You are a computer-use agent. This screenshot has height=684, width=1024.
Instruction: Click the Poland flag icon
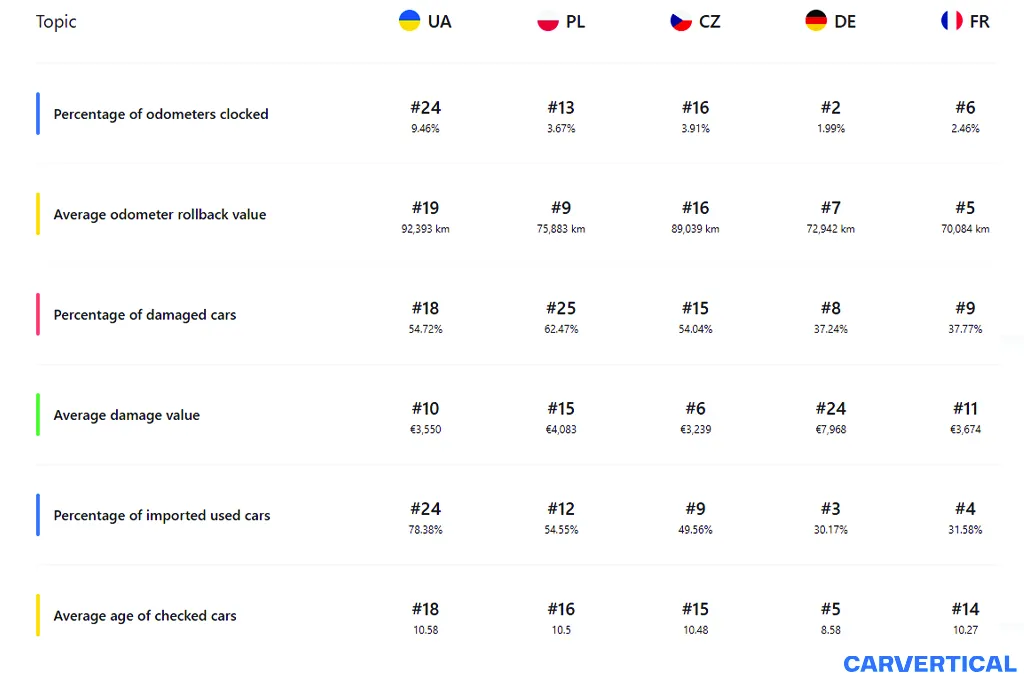(547, 21)
